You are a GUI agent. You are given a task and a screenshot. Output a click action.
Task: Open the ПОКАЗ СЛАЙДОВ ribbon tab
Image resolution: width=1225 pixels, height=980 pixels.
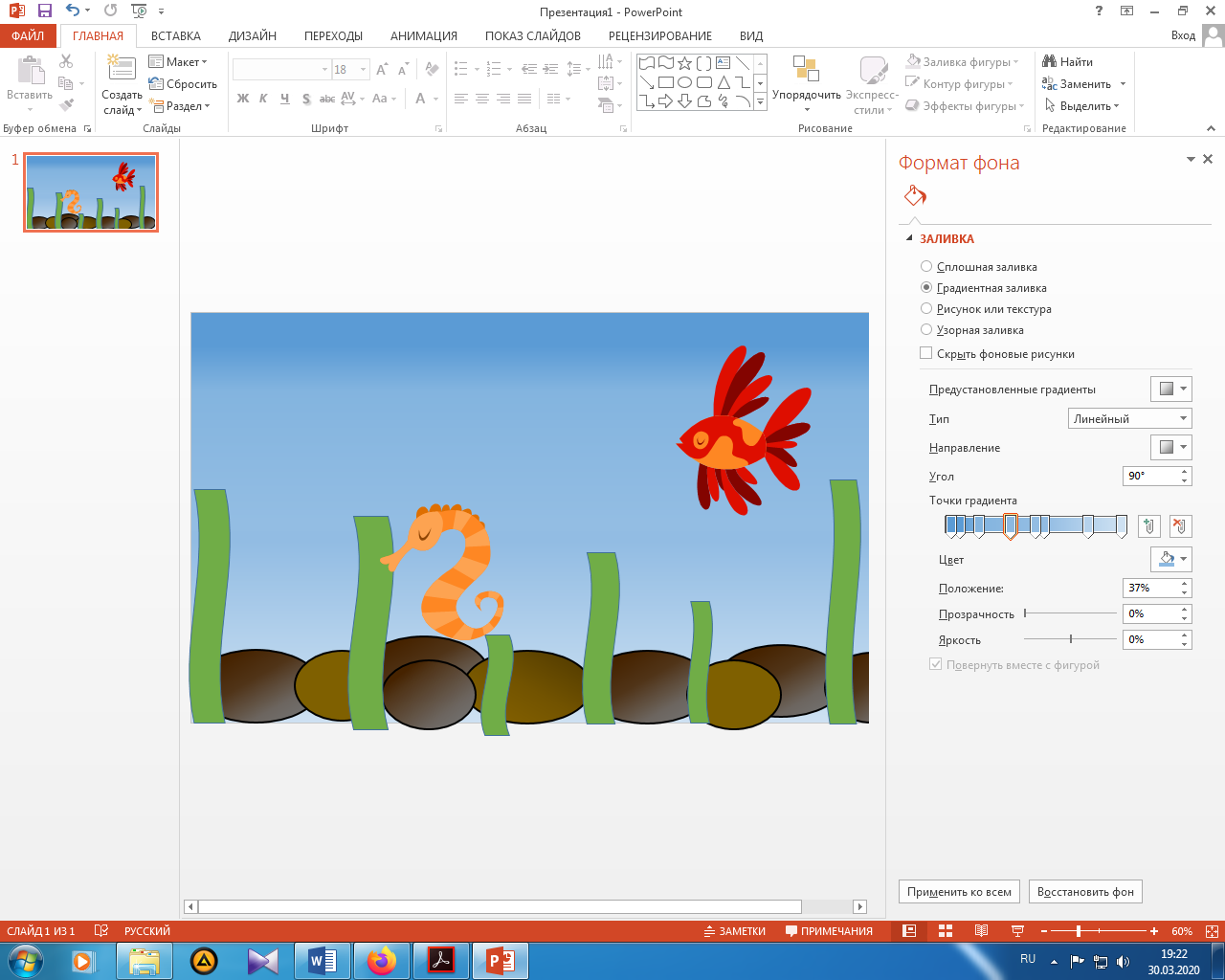(533, 36)
